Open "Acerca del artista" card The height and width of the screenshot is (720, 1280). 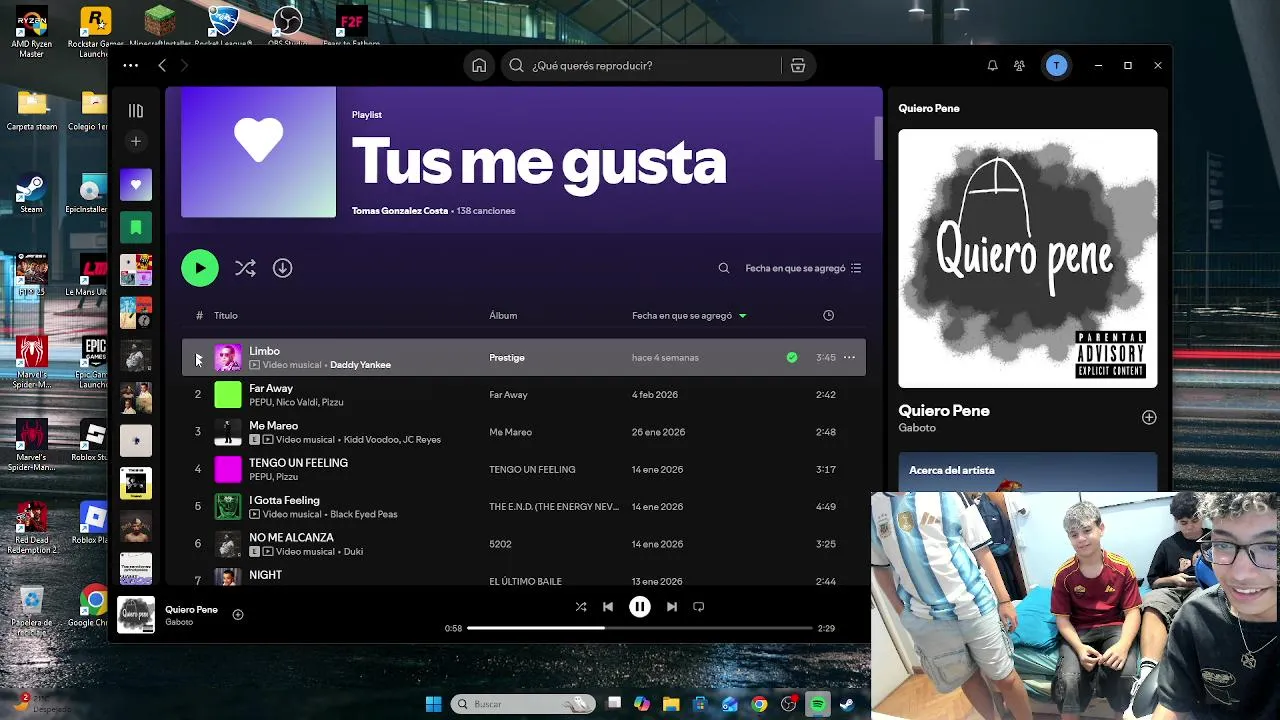[x=1027, y=471]
